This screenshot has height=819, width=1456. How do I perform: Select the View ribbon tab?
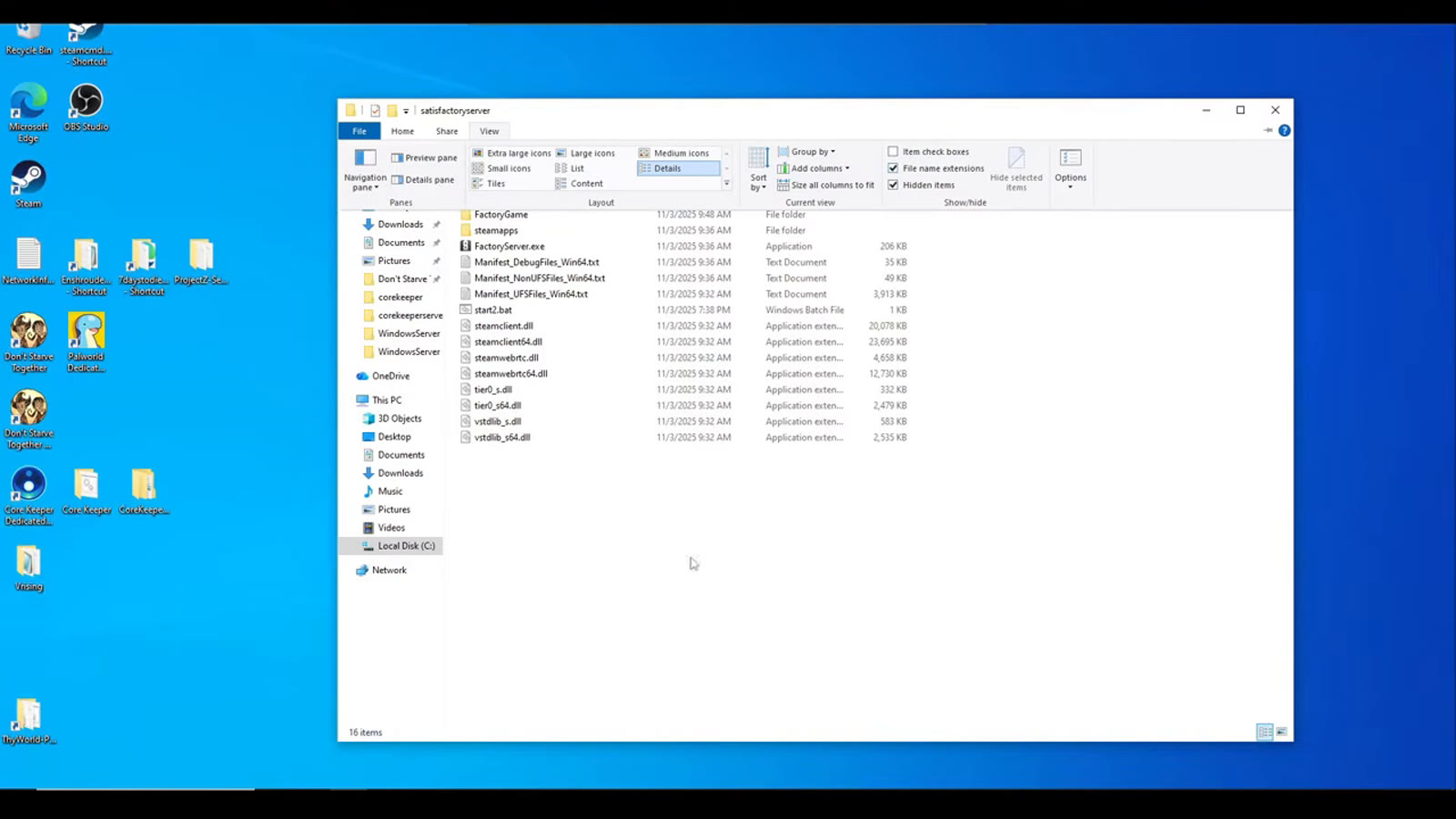coord(490,131)
